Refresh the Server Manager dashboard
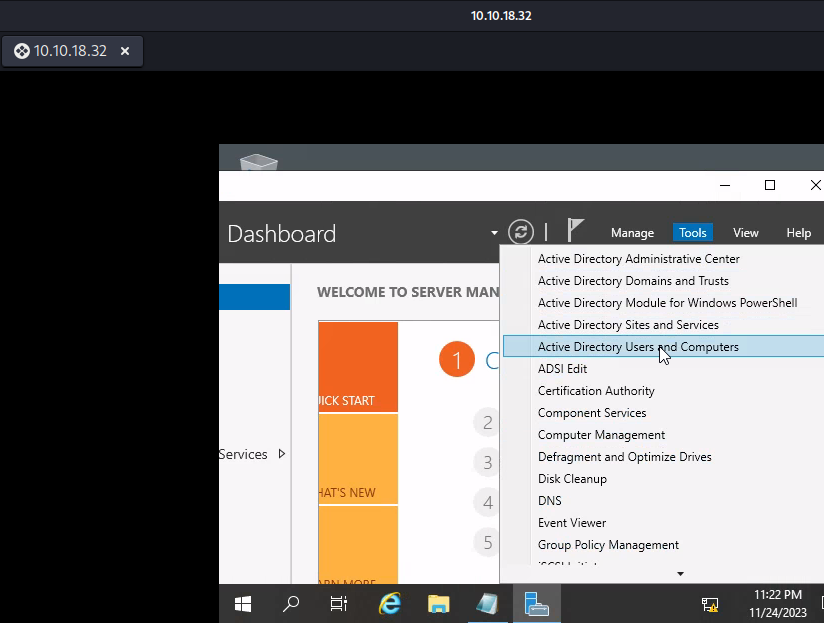Viewport: 824px width, 623px height. [521, 232]
